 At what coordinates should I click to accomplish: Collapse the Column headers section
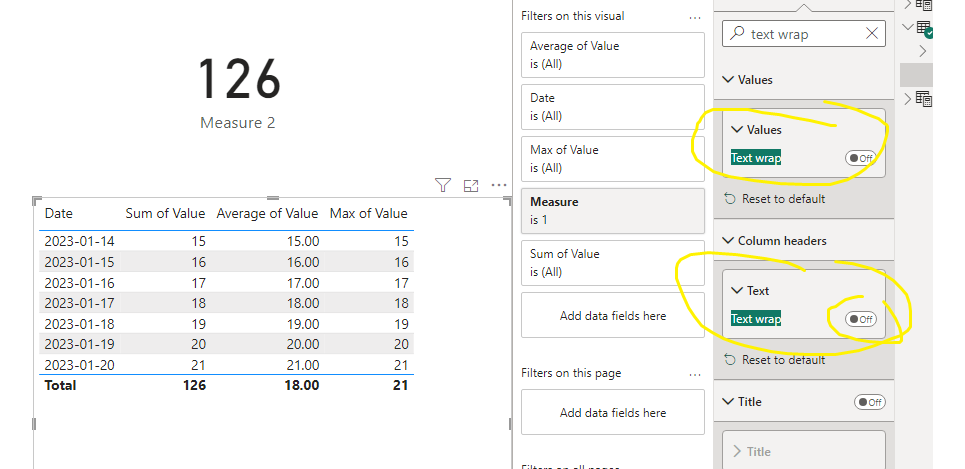pyautogui.click(x=728, y=241)
